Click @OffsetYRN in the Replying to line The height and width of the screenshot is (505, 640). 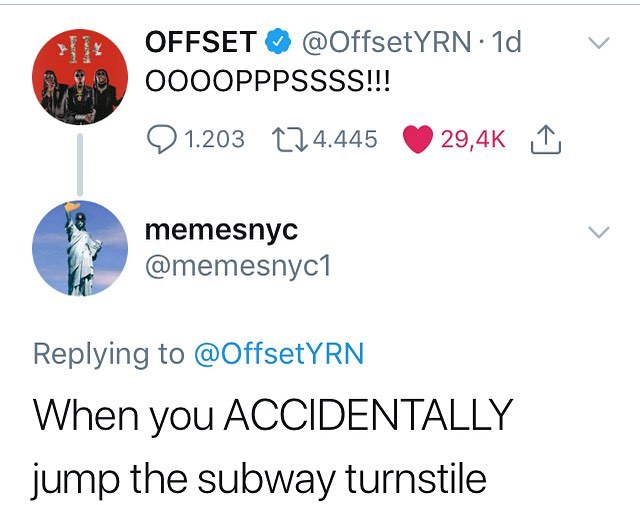point(278,353)
